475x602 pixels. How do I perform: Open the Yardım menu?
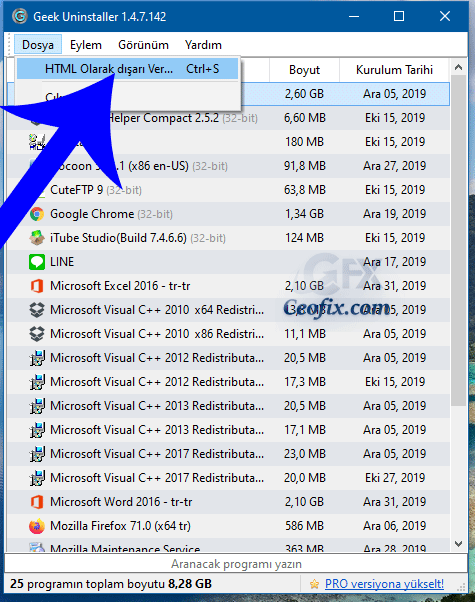tap(203, 45)
